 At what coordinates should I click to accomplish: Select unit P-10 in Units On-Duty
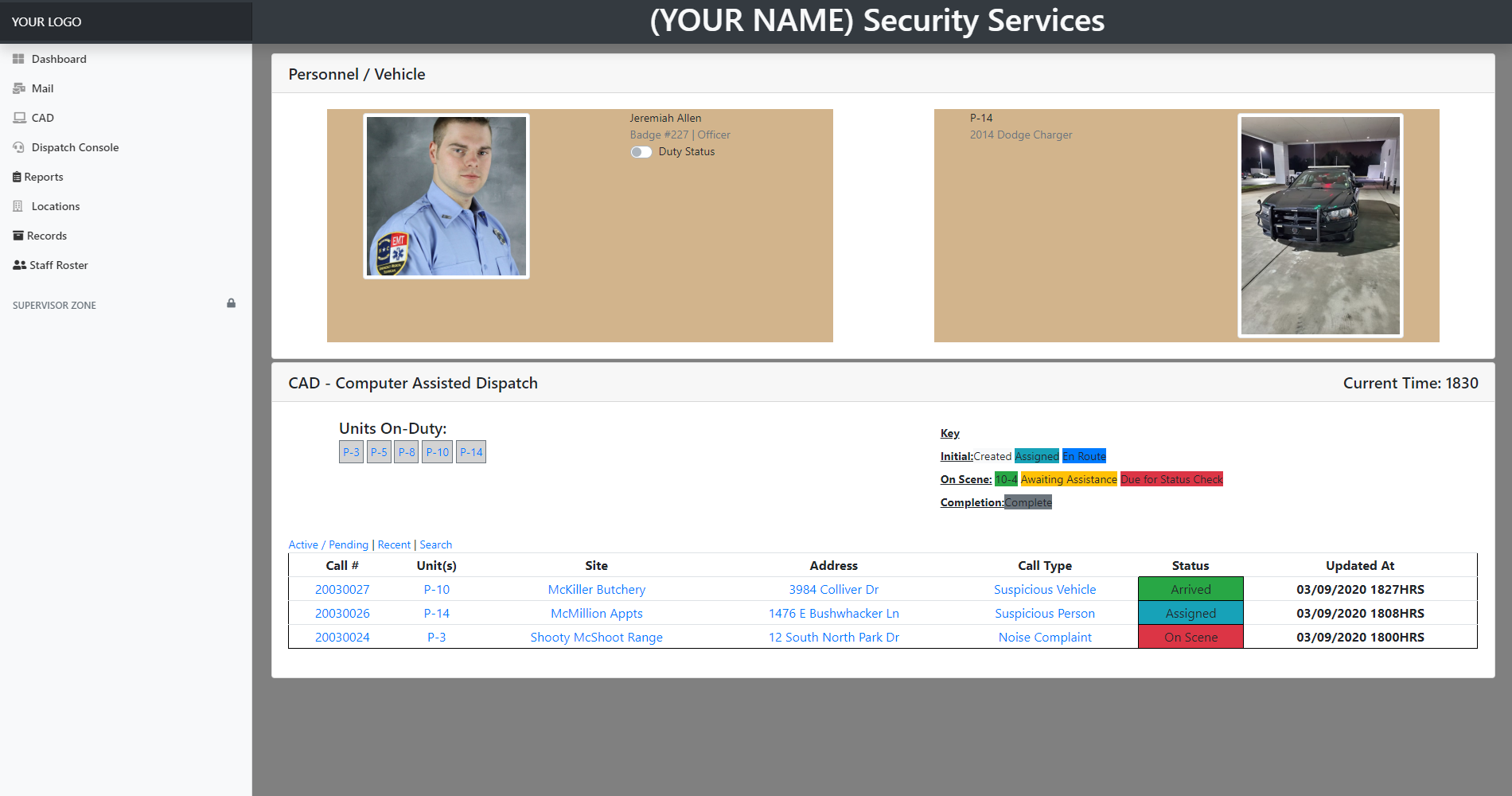pos(436,451)
